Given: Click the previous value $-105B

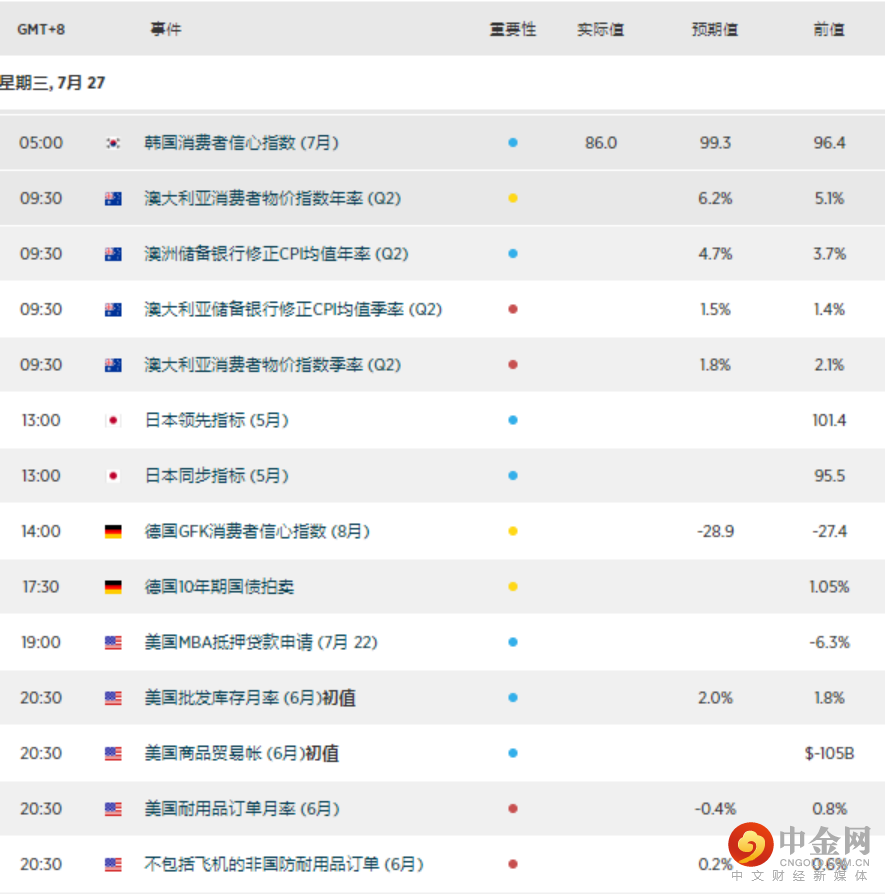Looking at the screenshot, I should pos(830,753).
